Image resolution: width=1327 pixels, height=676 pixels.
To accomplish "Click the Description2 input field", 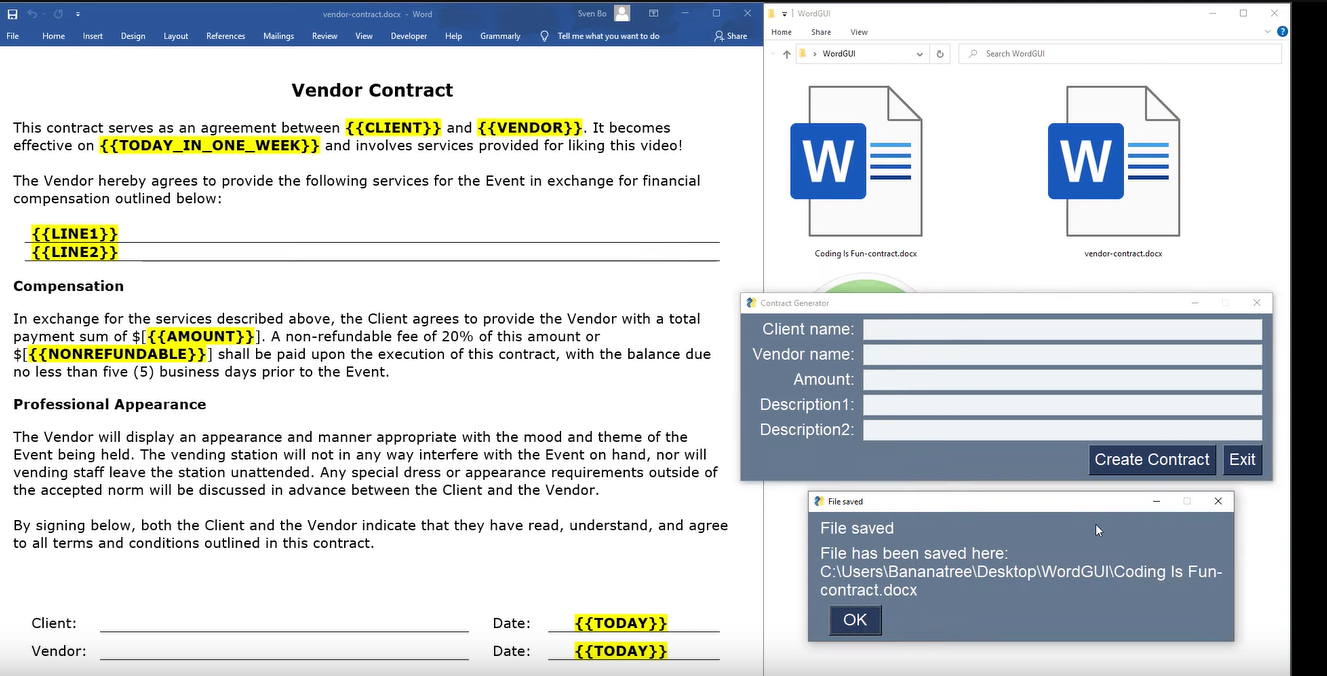I will [1062, 430].
